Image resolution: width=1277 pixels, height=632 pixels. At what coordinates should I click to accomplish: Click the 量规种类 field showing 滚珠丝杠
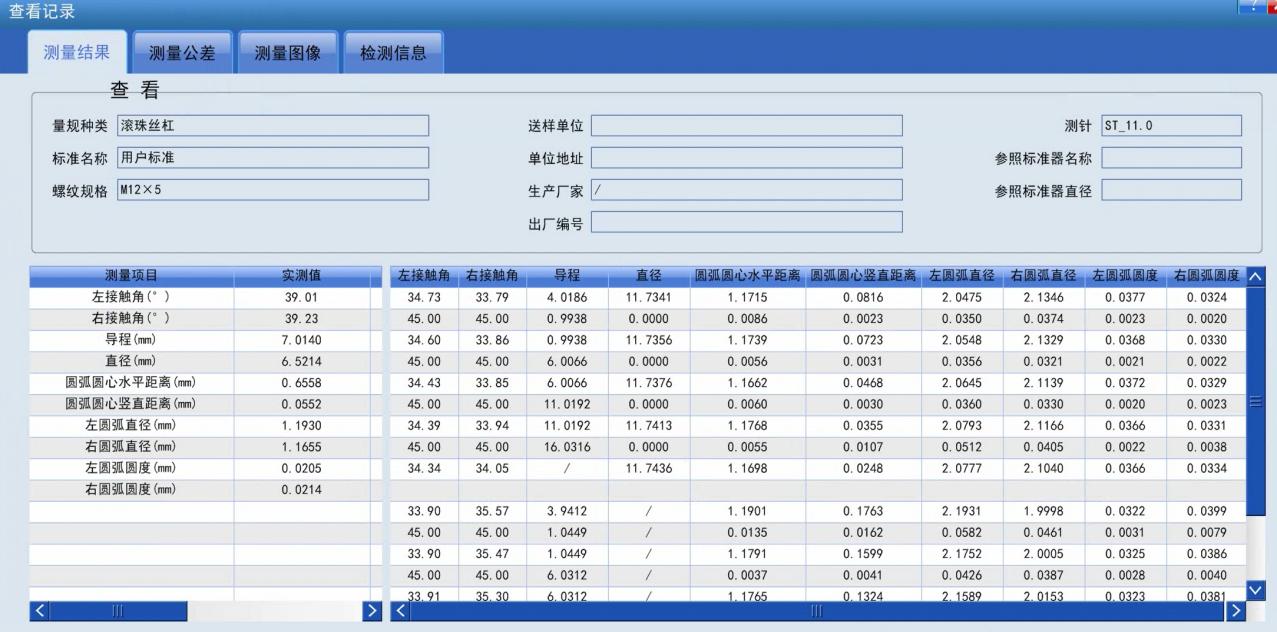[272, 126]
